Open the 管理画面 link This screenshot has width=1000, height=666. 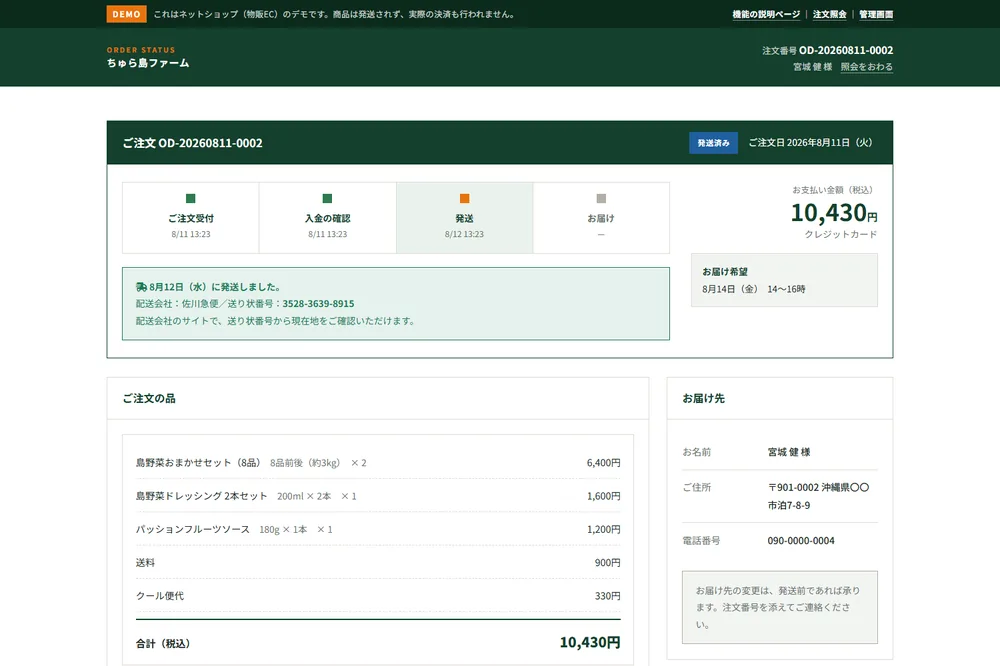point(876,14)
